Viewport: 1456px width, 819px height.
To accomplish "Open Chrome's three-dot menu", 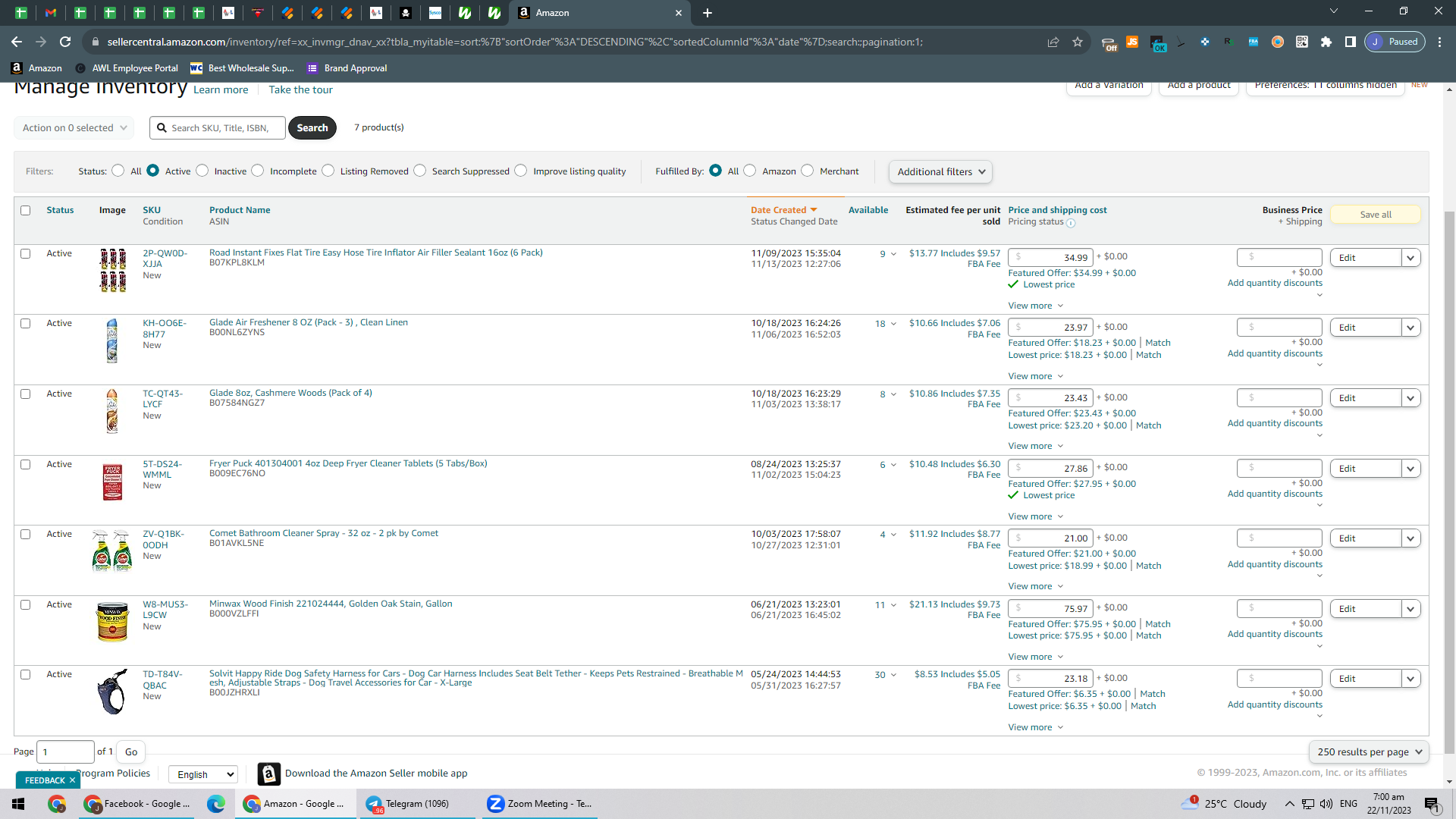I will [1440, 42].
